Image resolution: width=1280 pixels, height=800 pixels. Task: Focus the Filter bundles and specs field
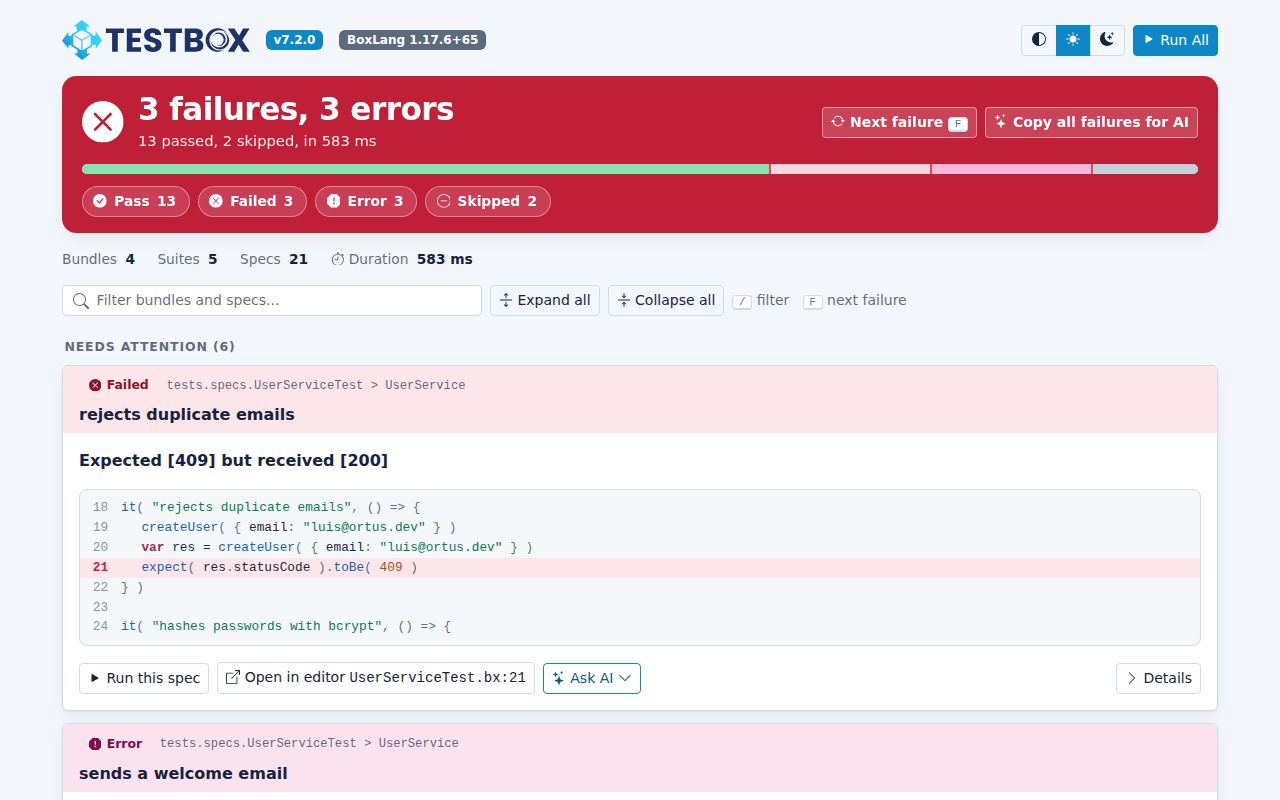[x=272, y=300]
